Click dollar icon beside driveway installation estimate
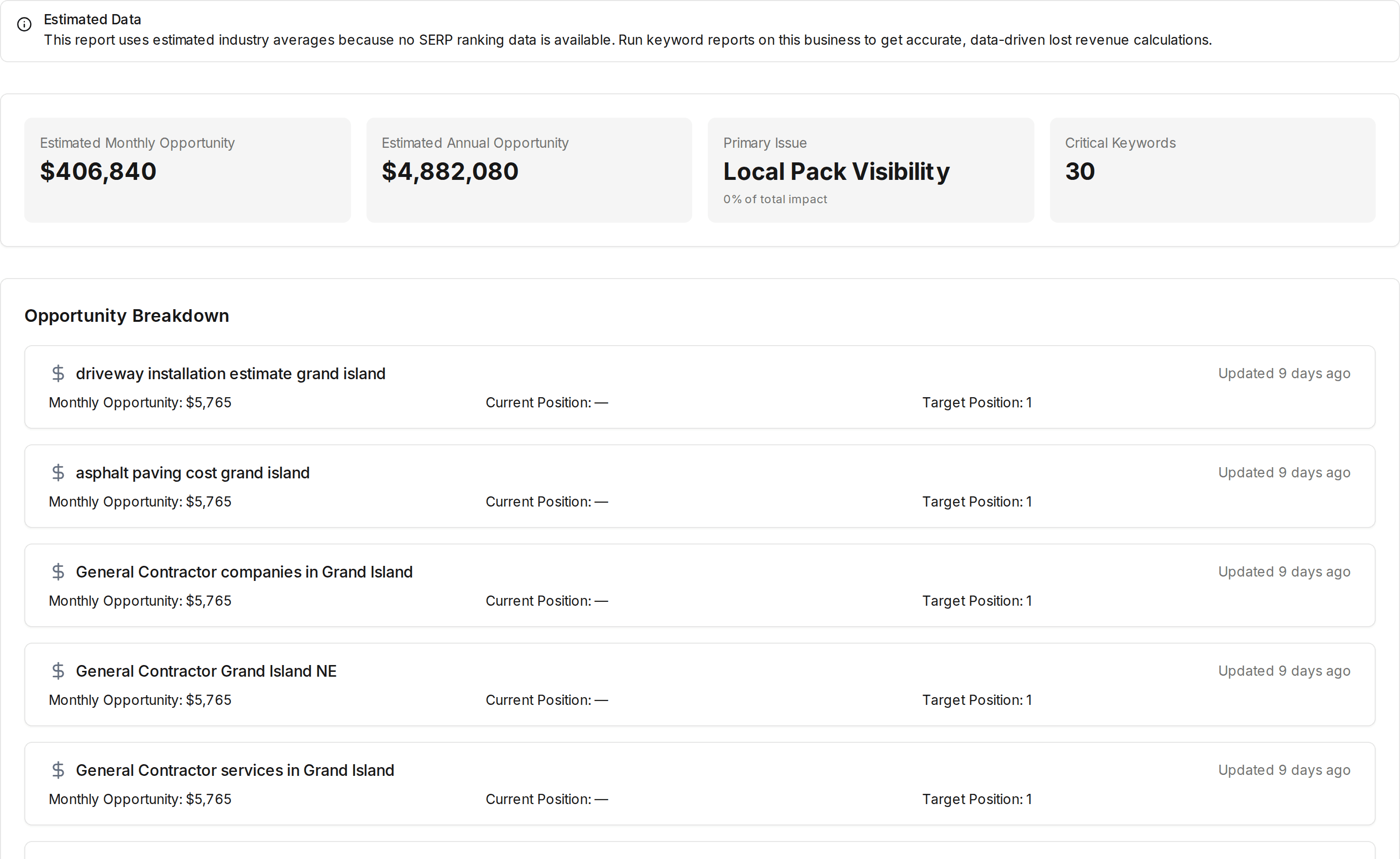The width and height of the screenshot is (1400, 859). click(58, 373)
